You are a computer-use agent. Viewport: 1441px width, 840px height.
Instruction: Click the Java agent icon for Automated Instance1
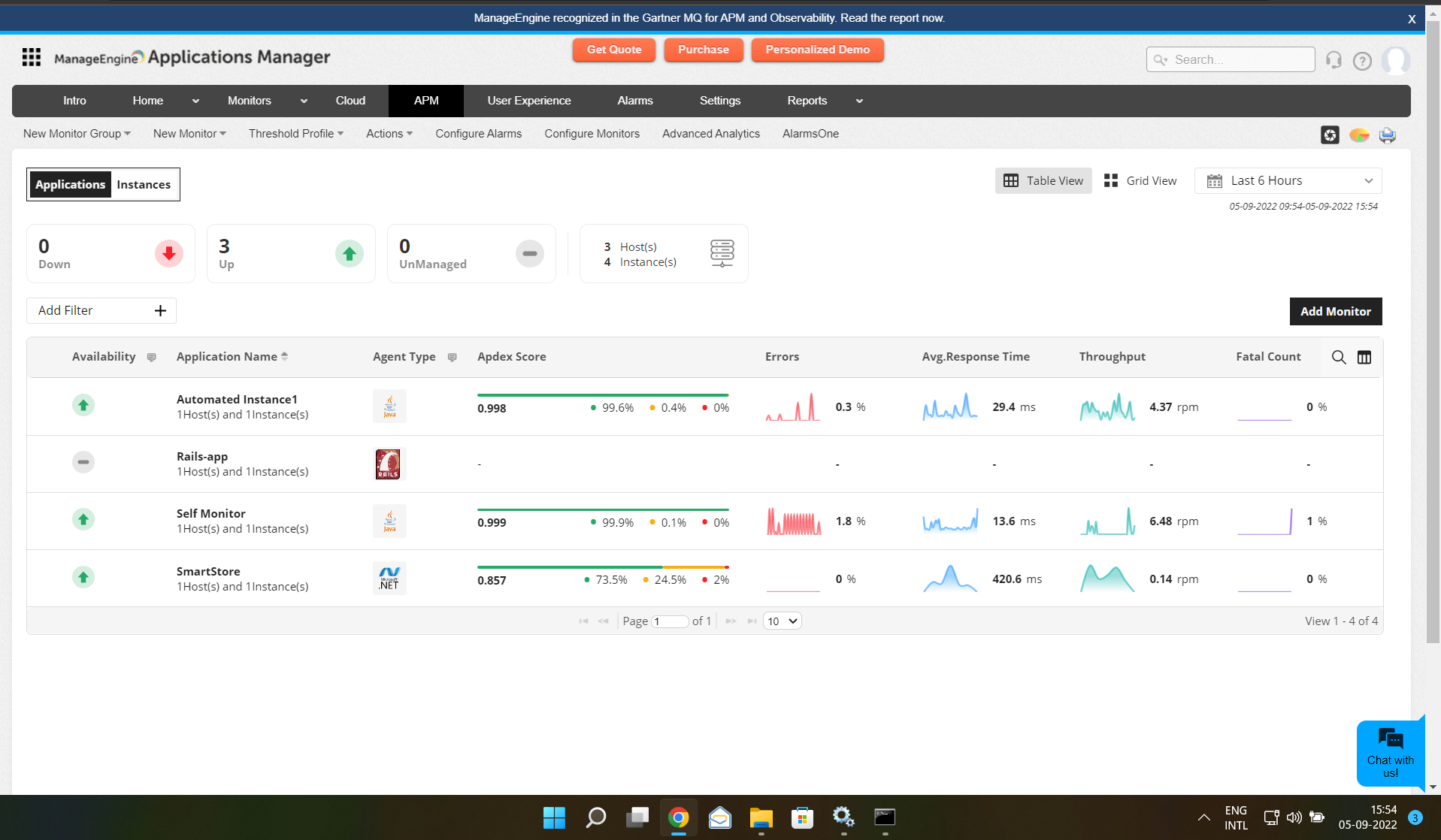point(389,406)
